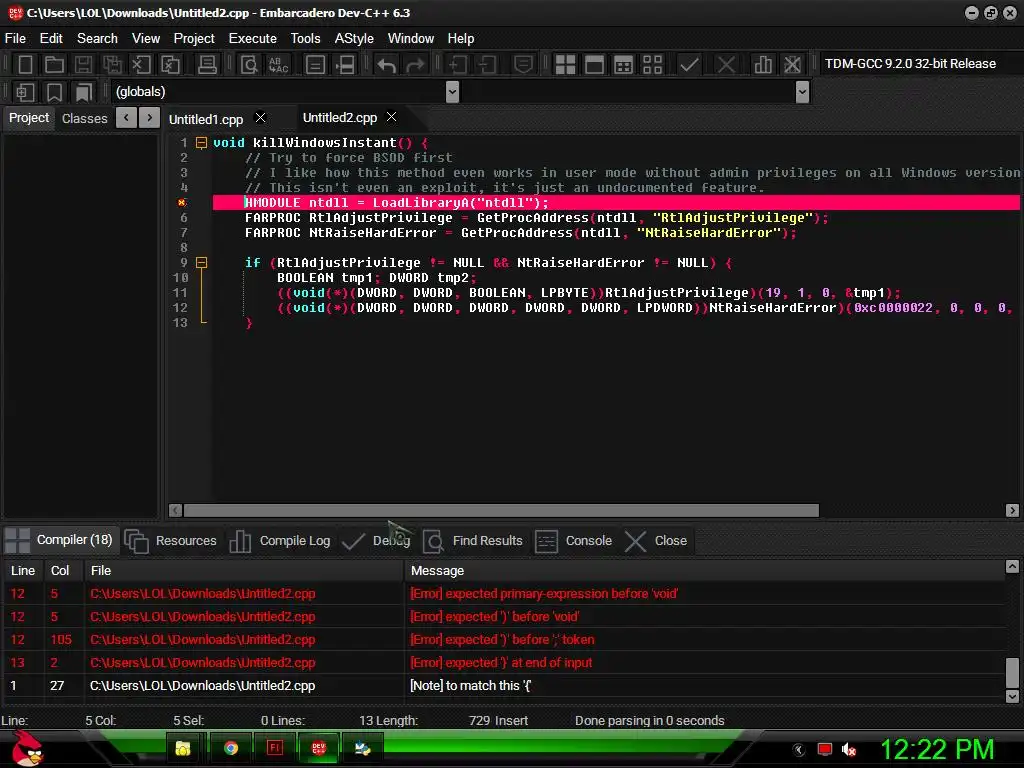Open the Project menu
This screenshot has width=1024, height=768.
click(194, 39)
